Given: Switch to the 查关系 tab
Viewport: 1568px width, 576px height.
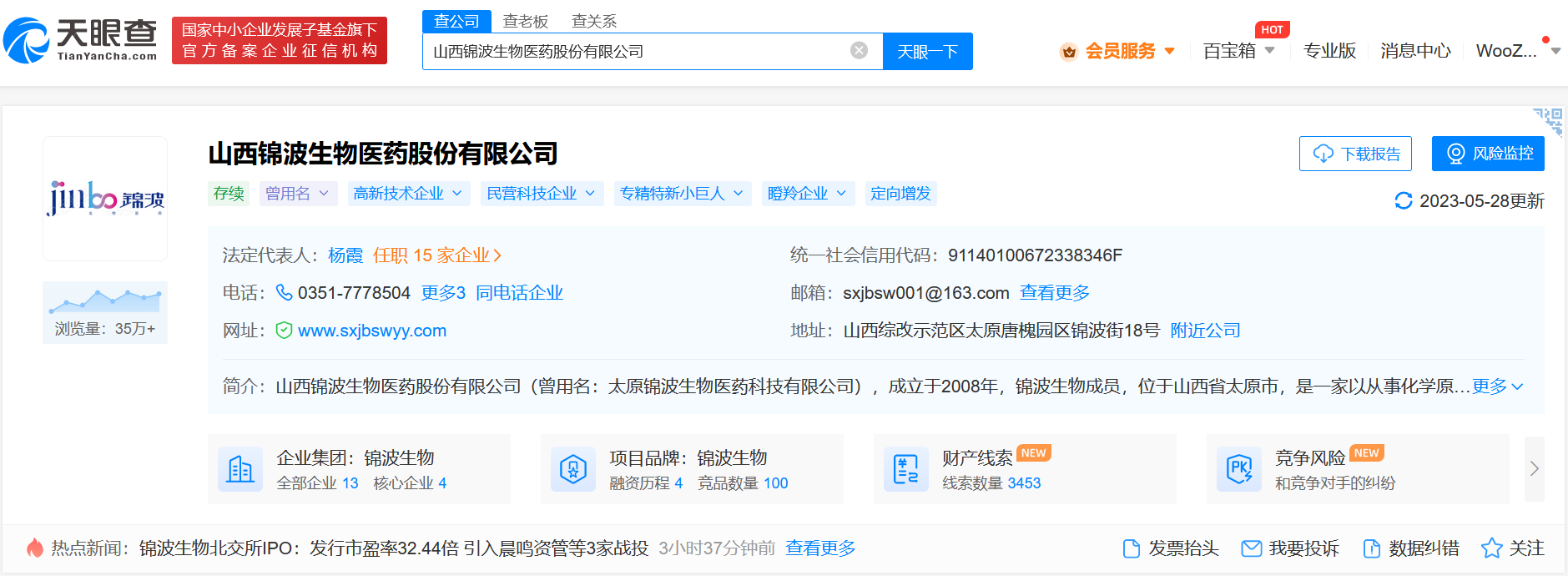Looking at the screenshot, I should [594, 22].
